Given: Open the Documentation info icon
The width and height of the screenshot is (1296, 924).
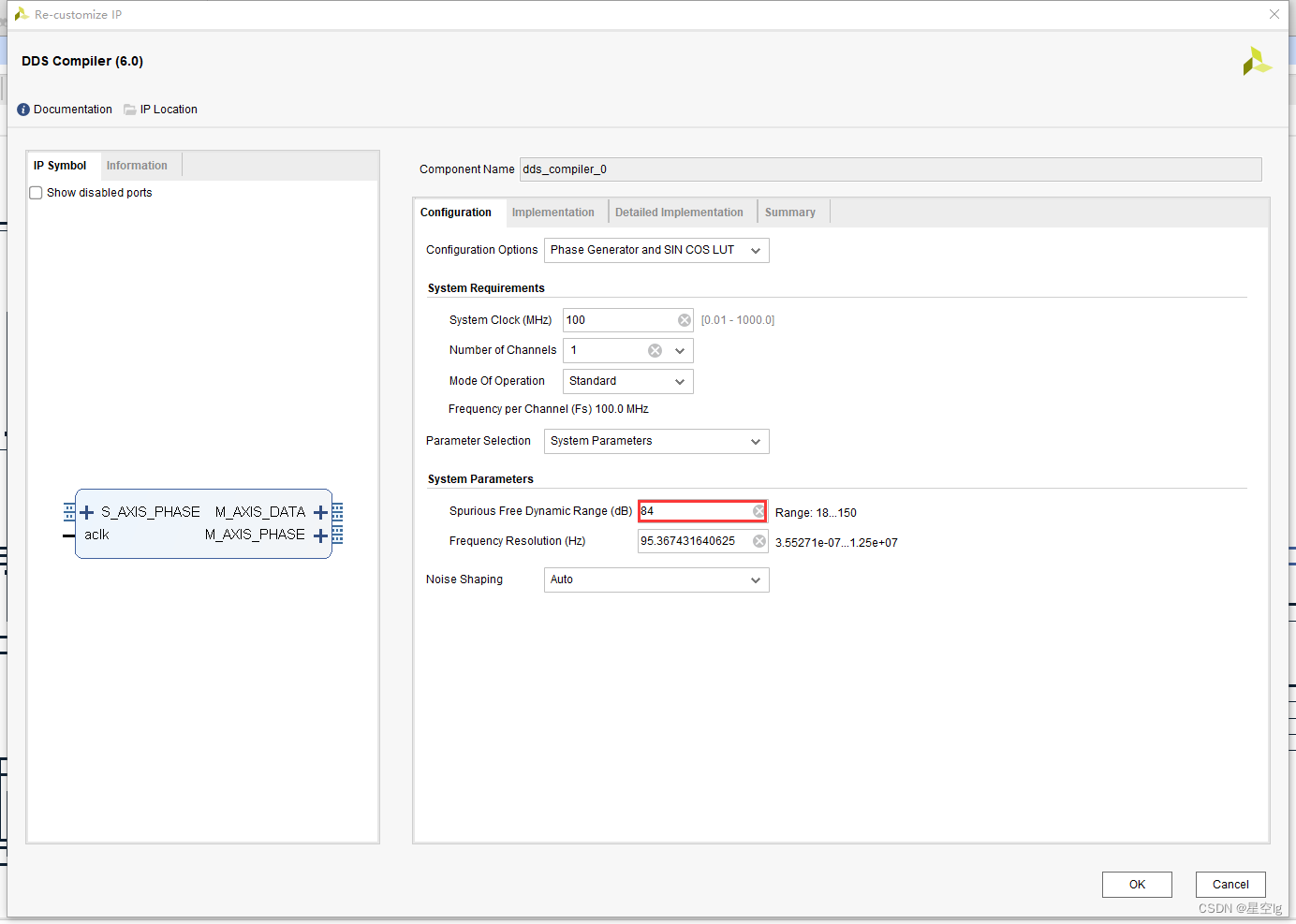Looking at the screenshot, I should pos(23,110).
